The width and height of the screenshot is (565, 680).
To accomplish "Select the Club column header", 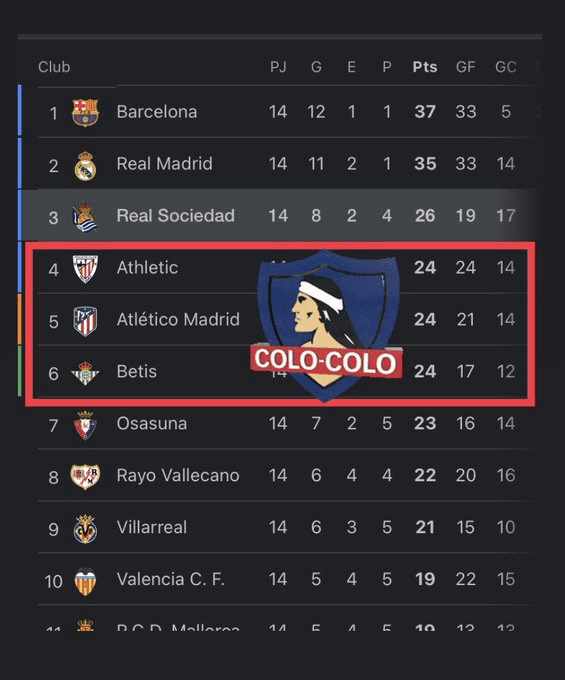I will coord(54,67).
